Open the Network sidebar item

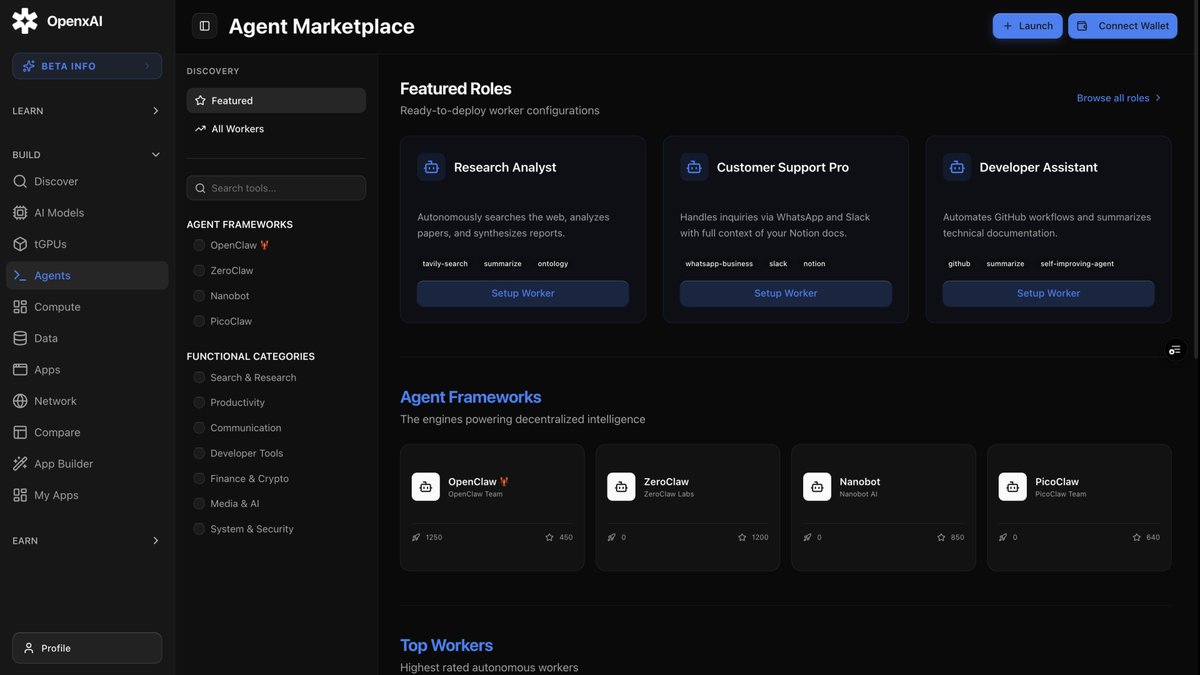tap(87, 401)
